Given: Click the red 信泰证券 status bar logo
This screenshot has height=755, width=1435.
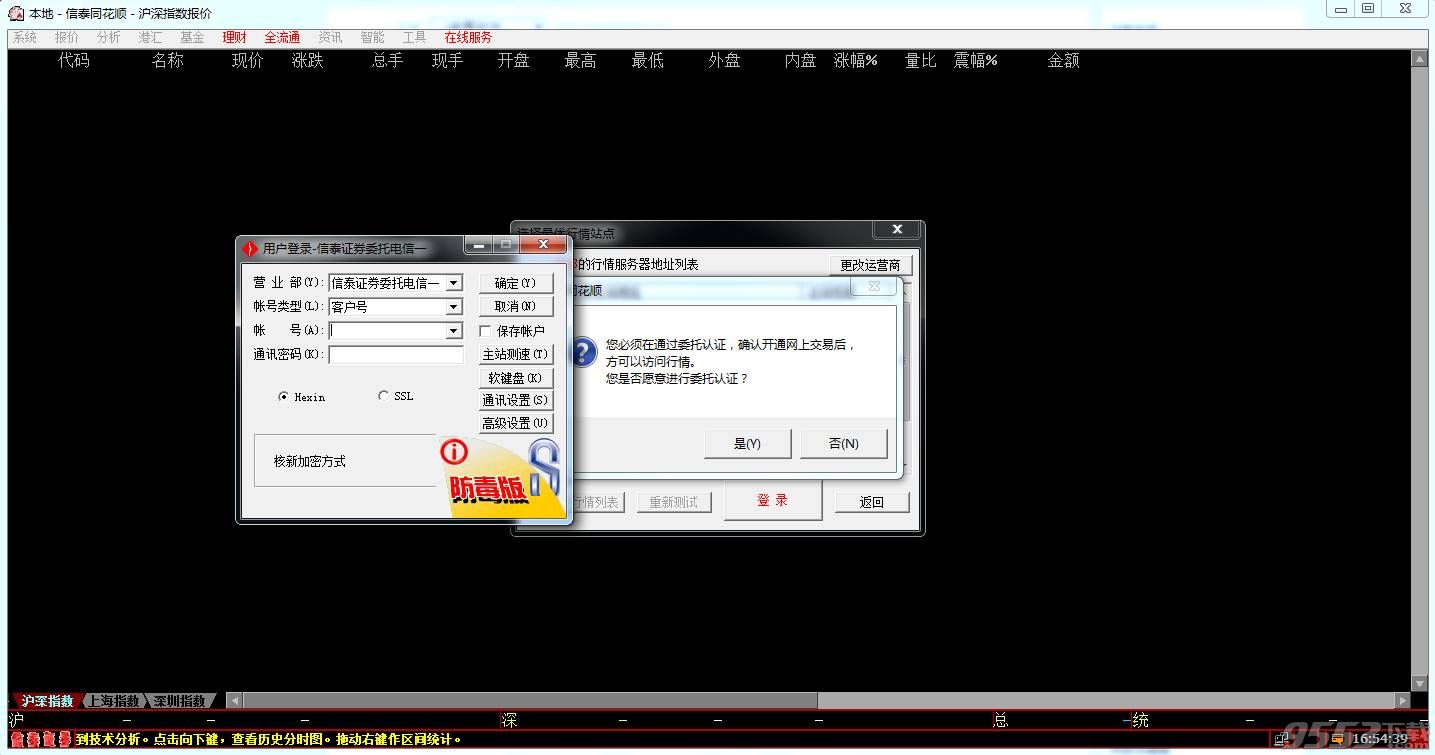Looking at the screenshot, I should [41, 740].
